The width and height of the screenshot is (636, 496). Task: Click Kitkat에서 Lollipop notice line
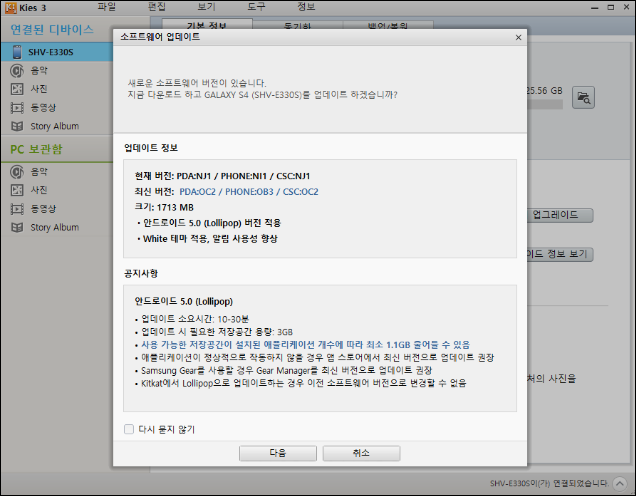point(301,383)
